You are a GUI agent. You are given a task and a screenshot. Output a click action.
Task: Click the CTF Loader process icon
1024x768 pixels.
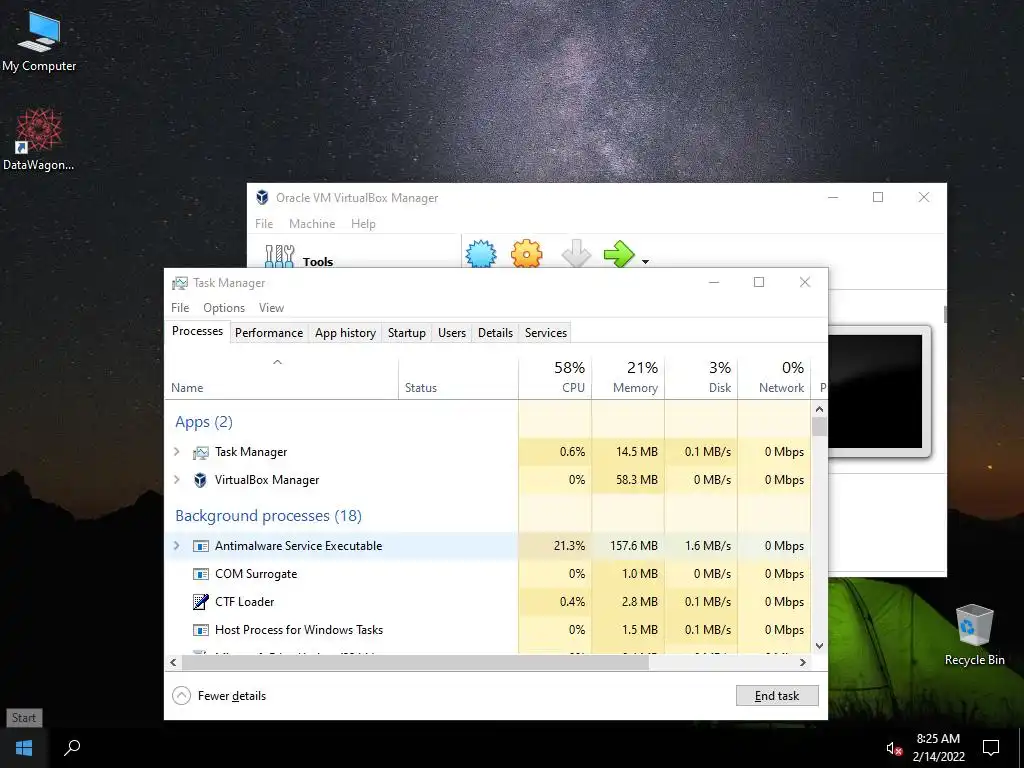200,601
